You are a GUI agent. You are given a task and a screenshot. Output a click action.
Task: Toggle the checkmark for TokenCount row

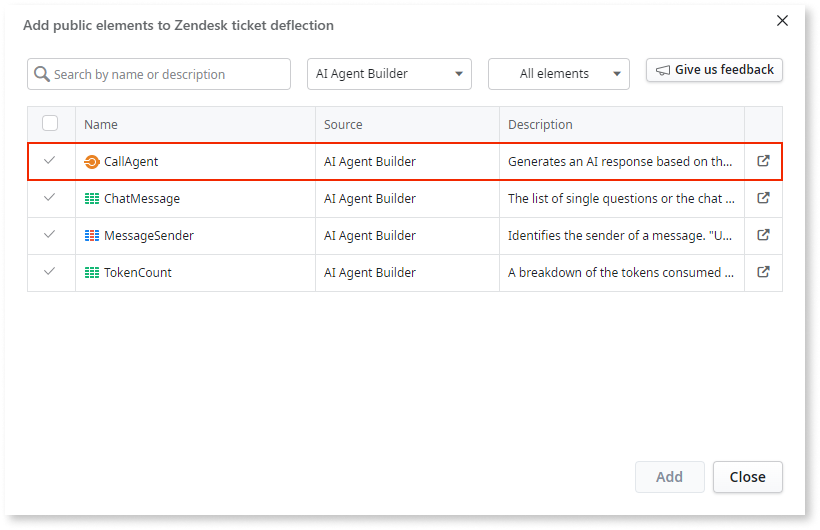tap(50, 272)
